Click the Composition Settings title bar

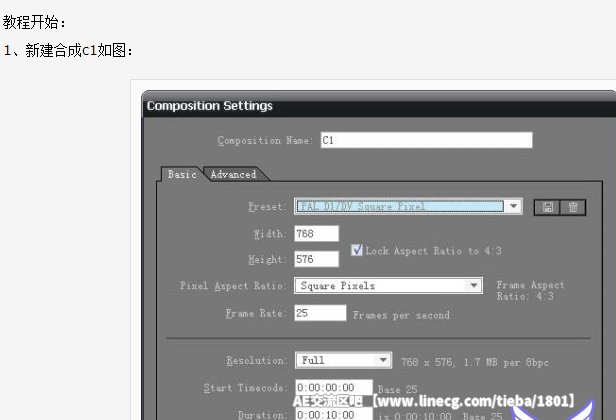pos(380,105)
